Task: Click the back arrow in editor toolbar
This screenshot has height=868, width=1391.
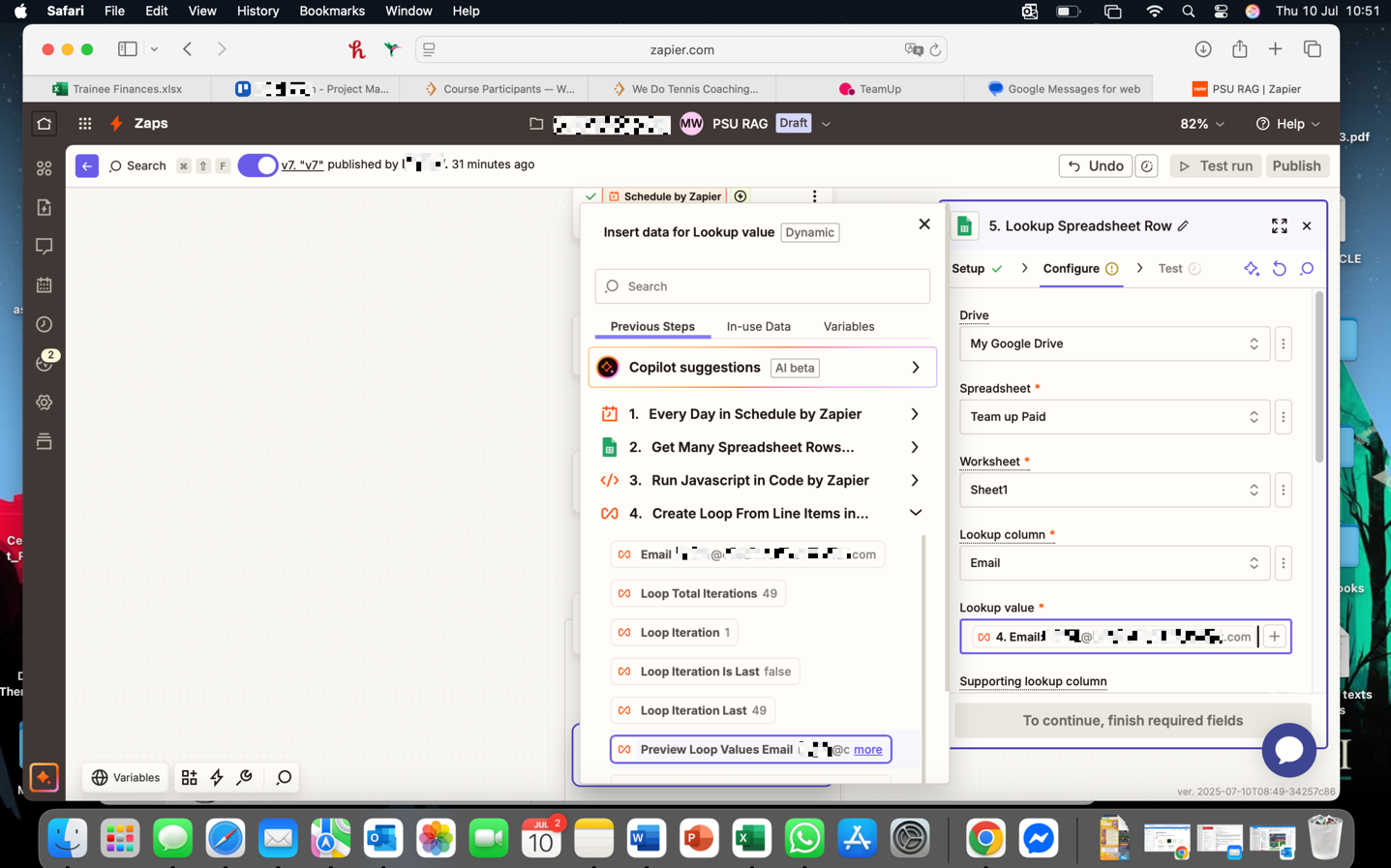Action: (x=87, y=166)
